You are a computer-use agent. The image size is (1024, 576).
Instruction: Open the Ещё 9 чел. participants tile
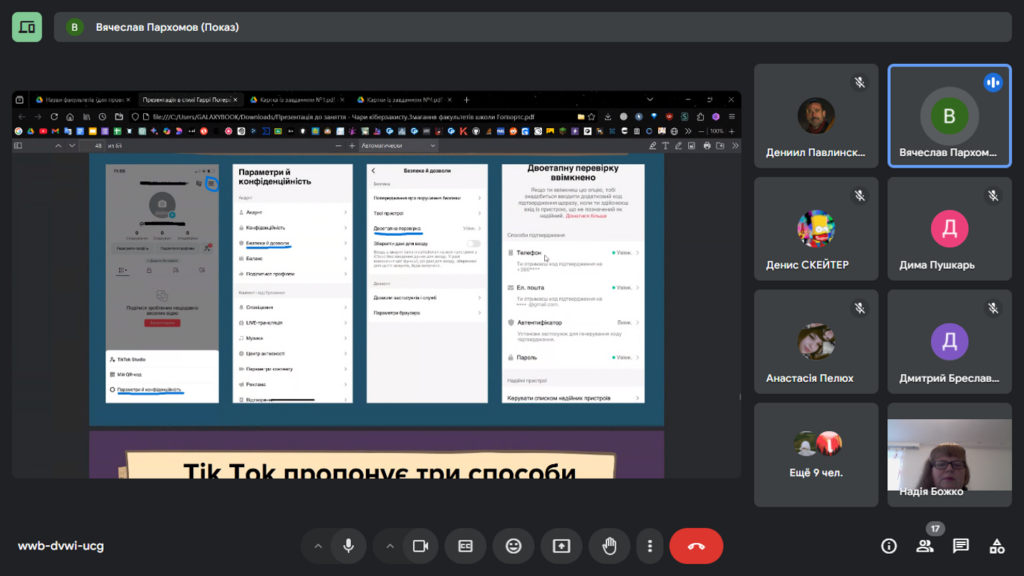816,455
